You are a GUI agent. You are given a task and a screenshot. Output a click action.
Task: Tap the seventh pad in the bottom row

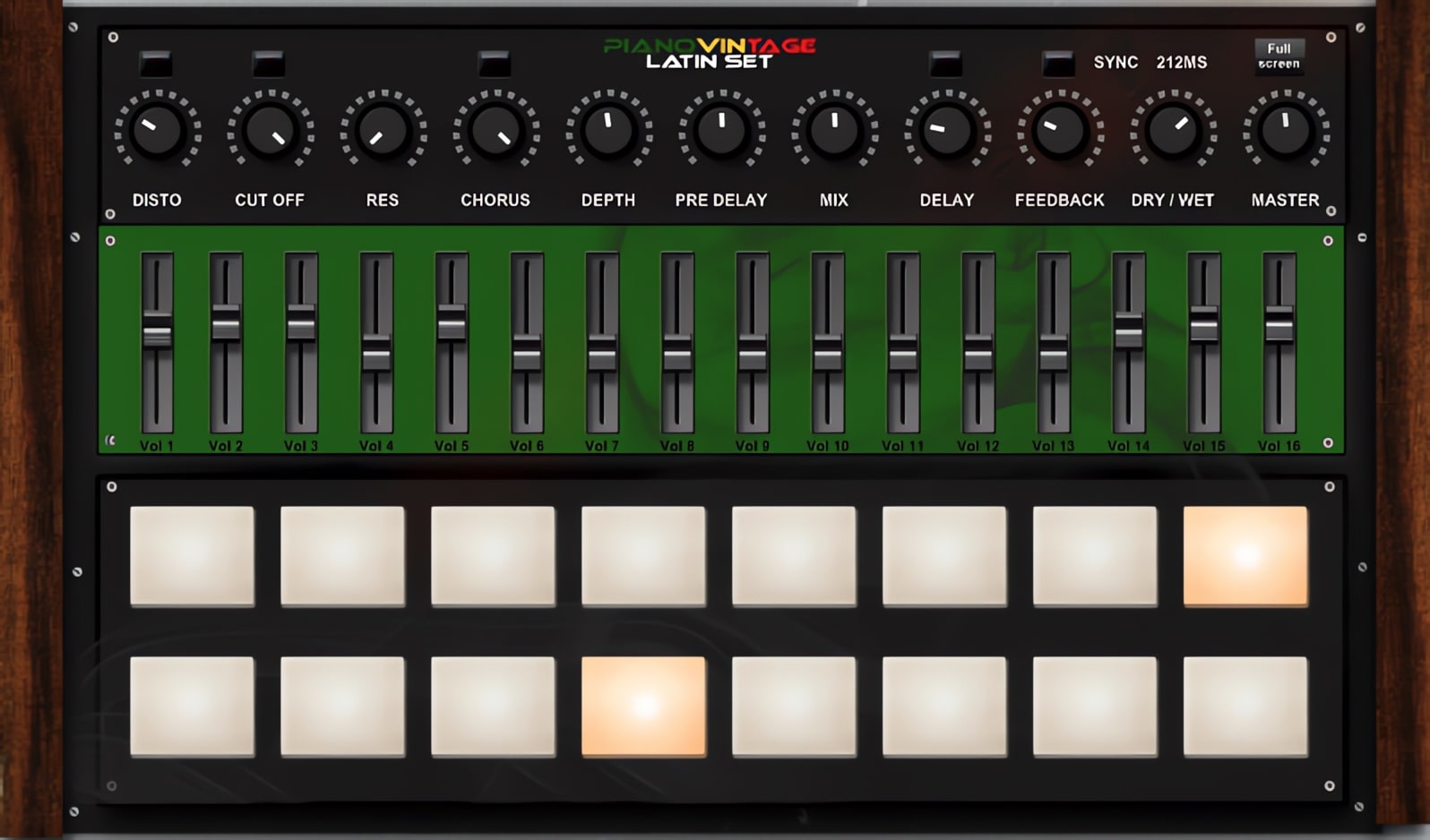1096,707
